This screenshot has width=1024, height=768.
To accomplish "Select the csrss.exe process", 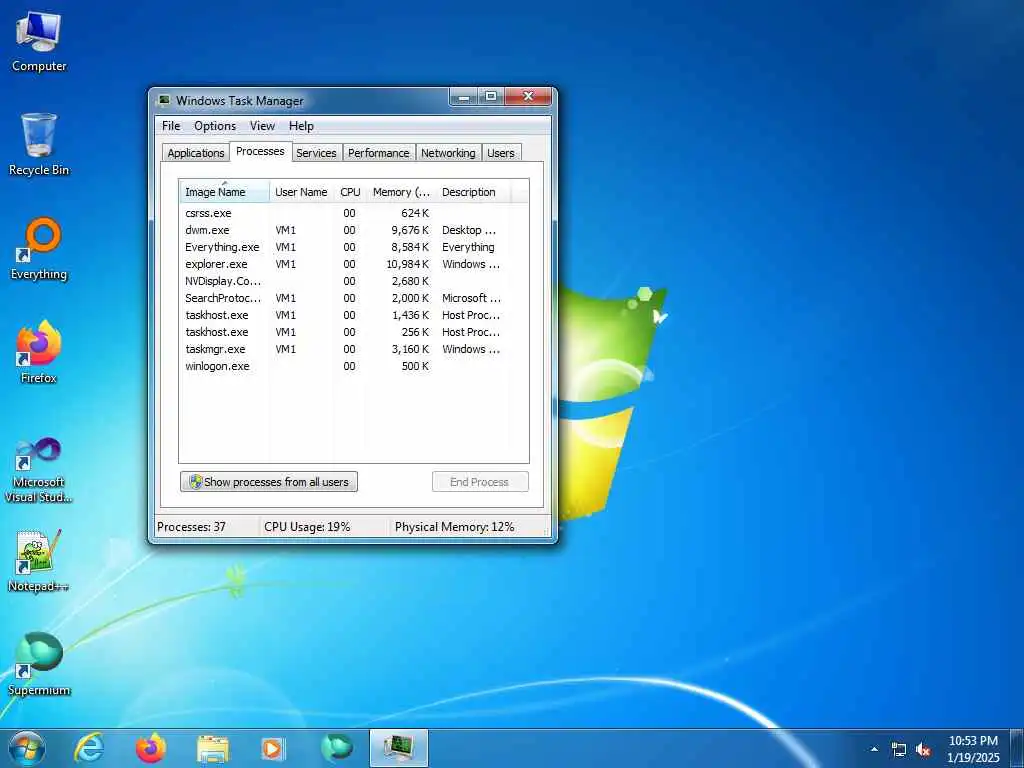I will pyautogui.click(x=353, y=213).
